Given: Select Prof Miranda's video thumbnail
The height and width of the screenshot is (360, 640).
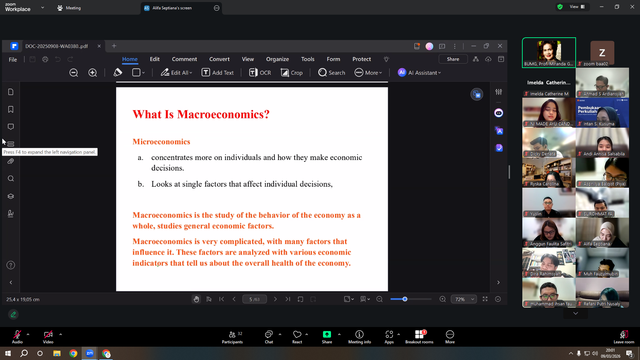Looking at the screenshot, I should pyautogui.click(x=549, y=52).
